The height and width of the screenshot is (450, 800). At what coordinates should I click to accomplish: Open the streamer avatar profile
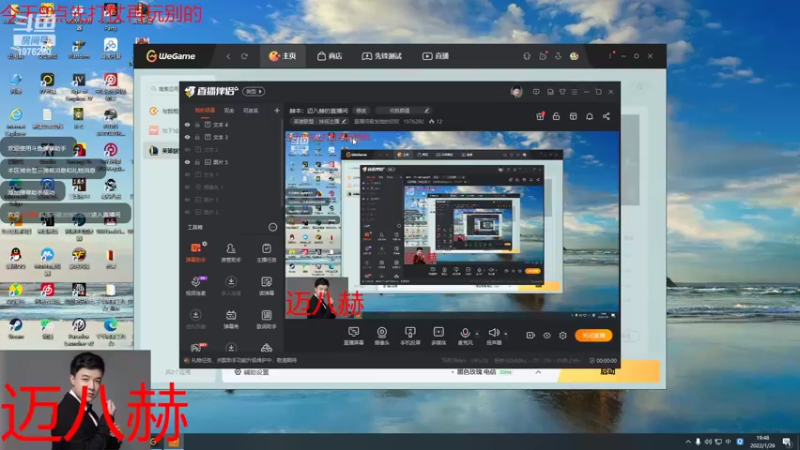point(516,92)
